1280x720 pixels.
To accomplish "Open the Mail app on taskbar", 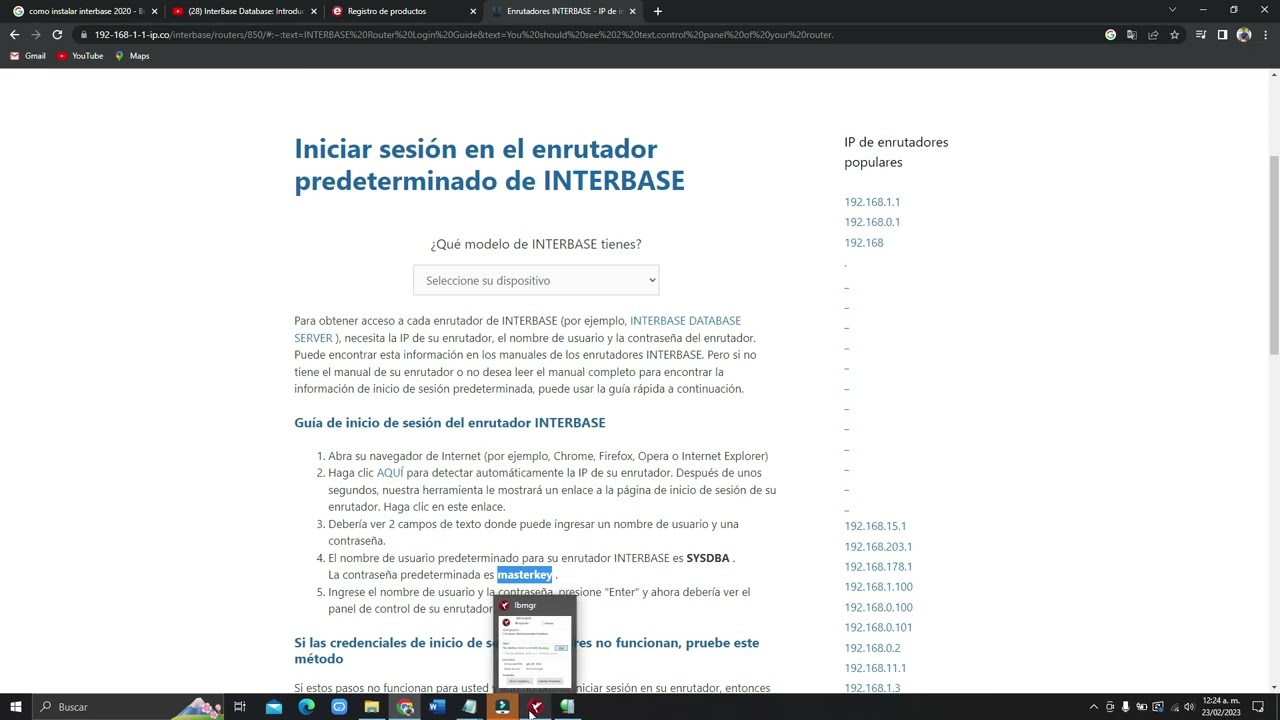I will [274, 707].
